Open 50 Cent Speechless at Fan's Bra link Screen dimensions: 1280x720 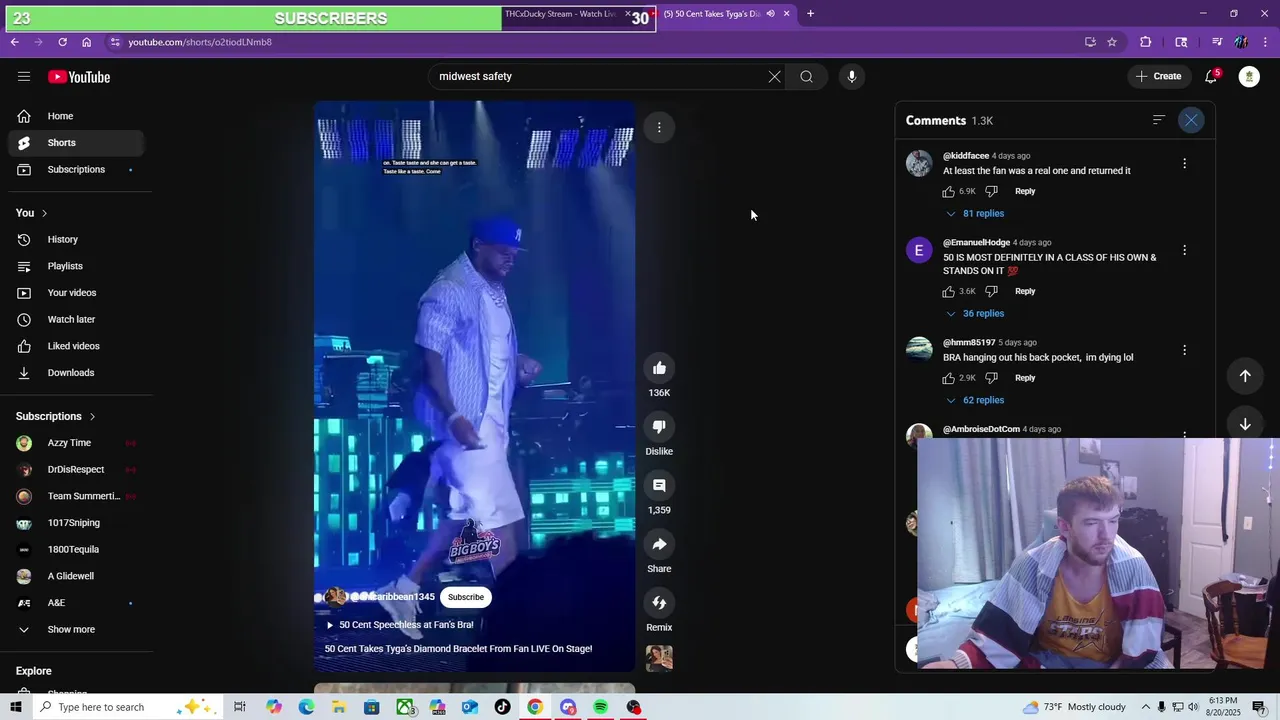(400, 625)
